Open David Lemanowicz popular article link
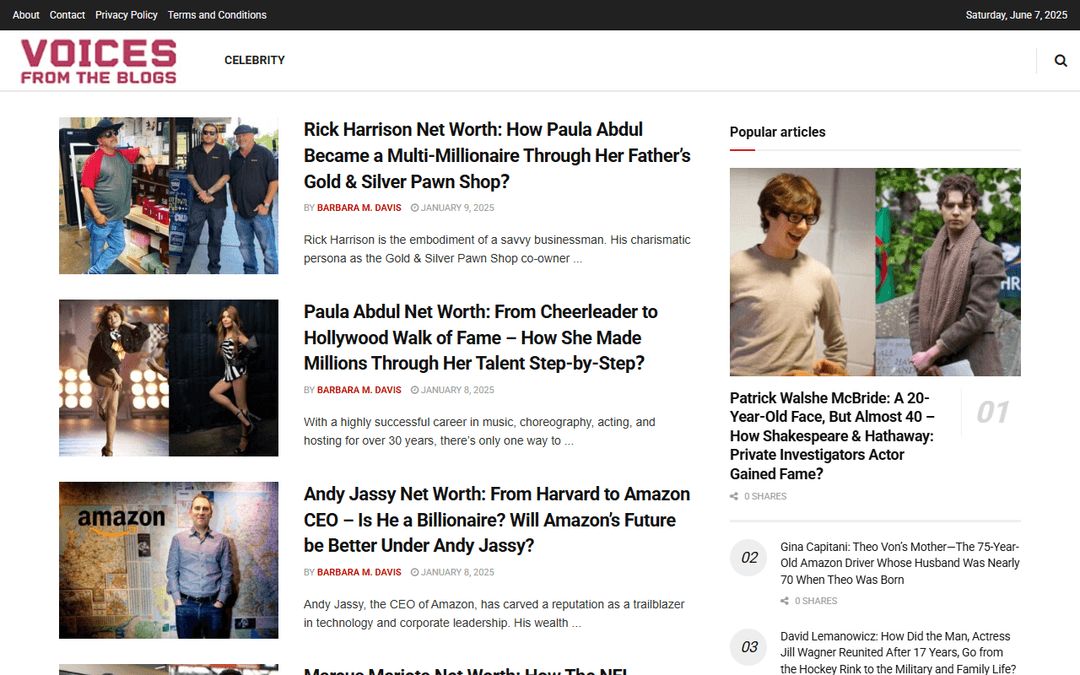Viewport: 1080px width, 675px height. point(898,653)
